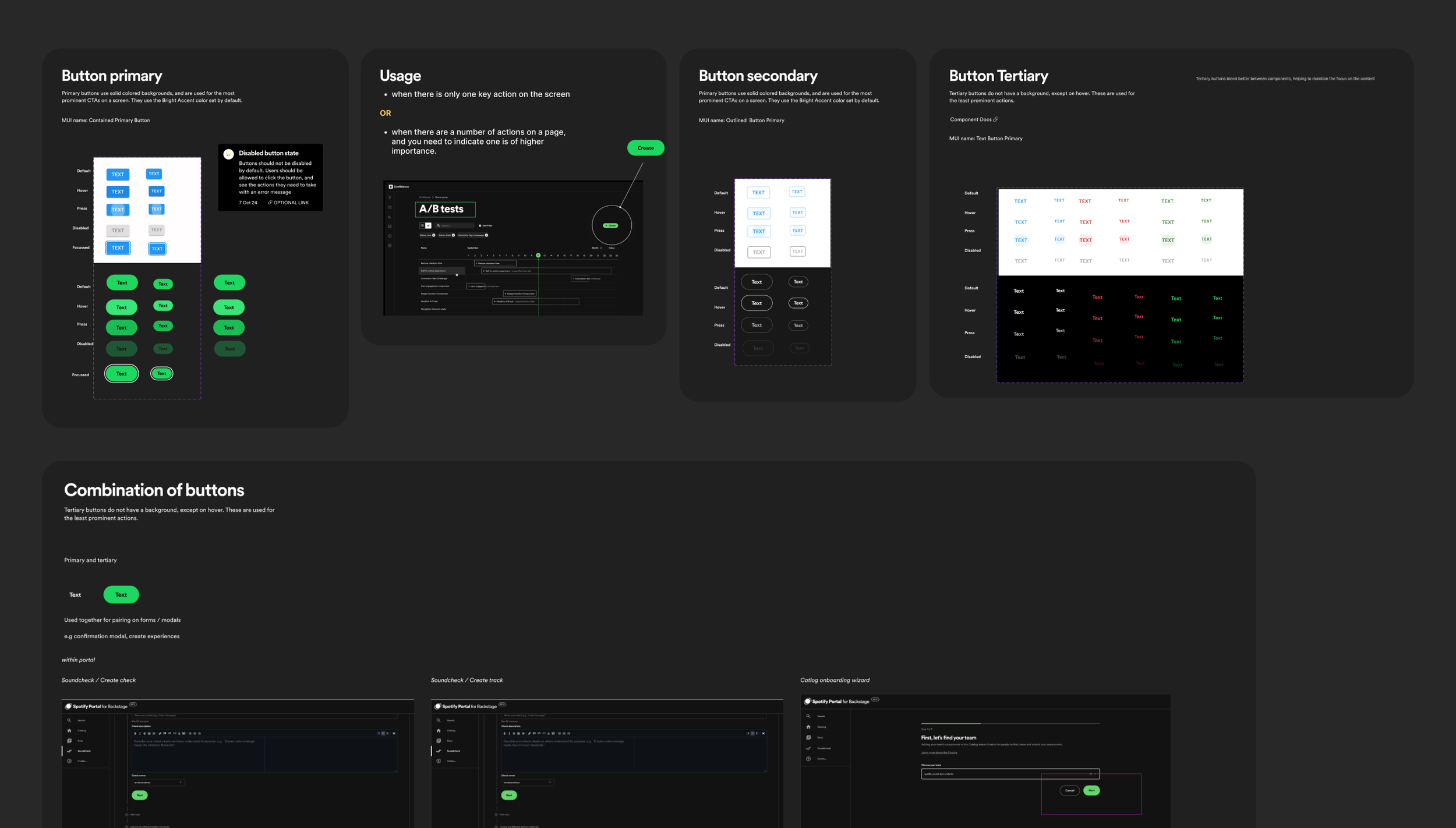The image size is (1456, 828).
Task: Toggle the list view button in A/B tests mockup
Action: pos(422,225)
